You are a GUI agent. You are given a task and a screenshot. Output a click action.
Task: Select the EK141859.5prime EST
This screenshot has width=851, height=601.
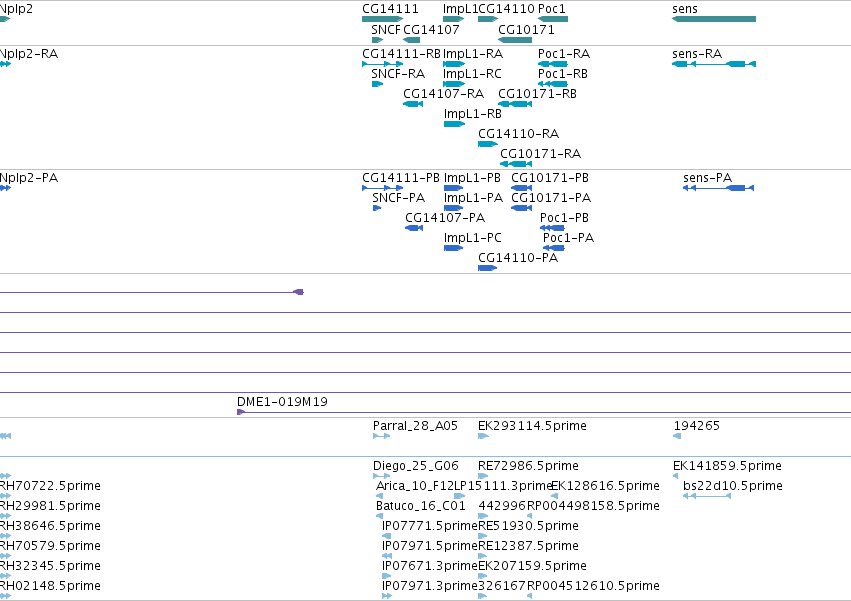(x=676, y=476)
